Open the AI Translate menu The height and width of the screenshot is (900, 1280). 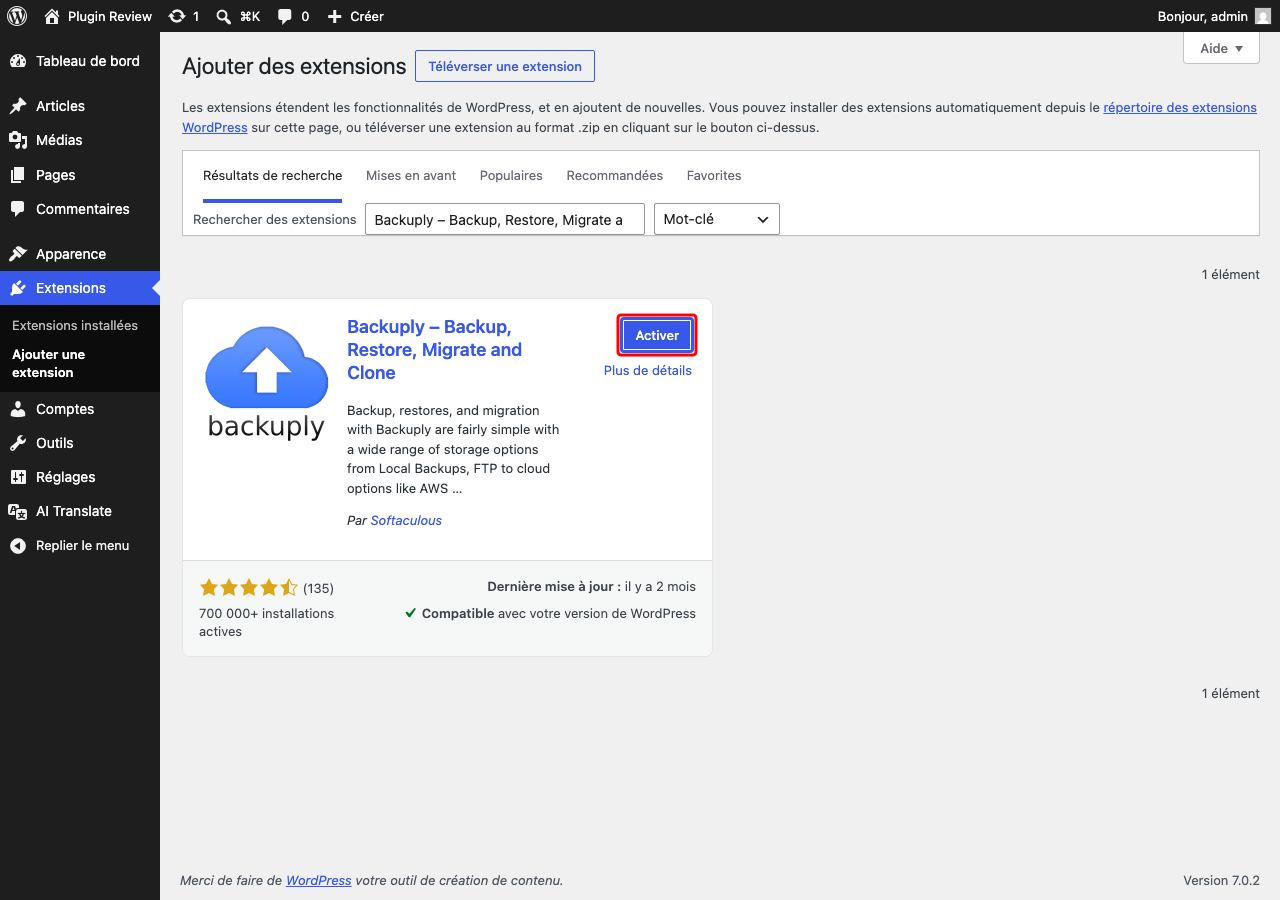tap(80, 511)
